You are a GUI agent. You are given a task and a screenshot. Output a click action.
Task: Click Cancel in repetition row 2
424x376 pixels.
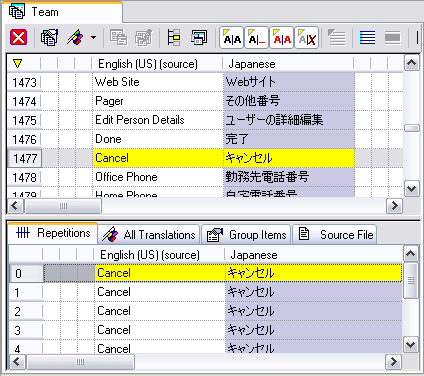pos(160,311)
